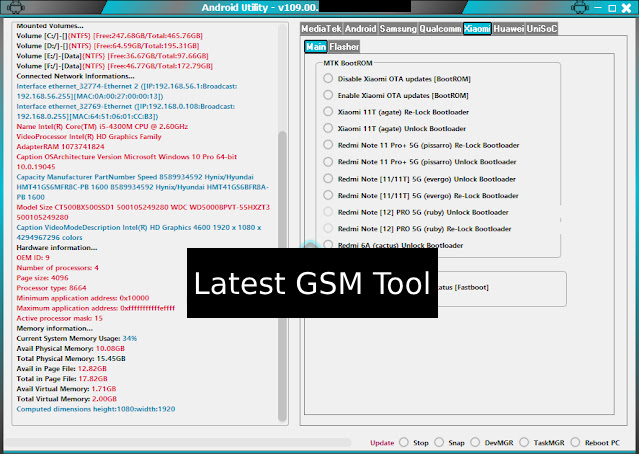Open the UniSoC tab

pos(542,29)
